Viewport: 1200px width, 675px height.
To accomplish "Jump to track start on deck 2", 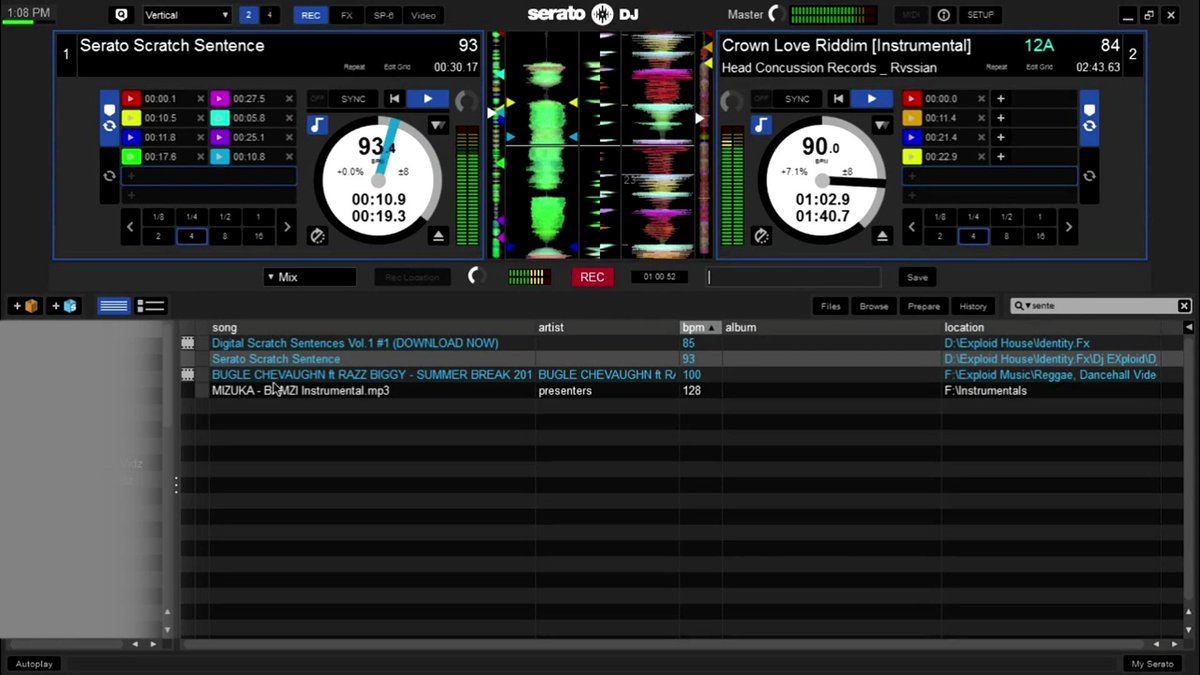I will 839,99.
